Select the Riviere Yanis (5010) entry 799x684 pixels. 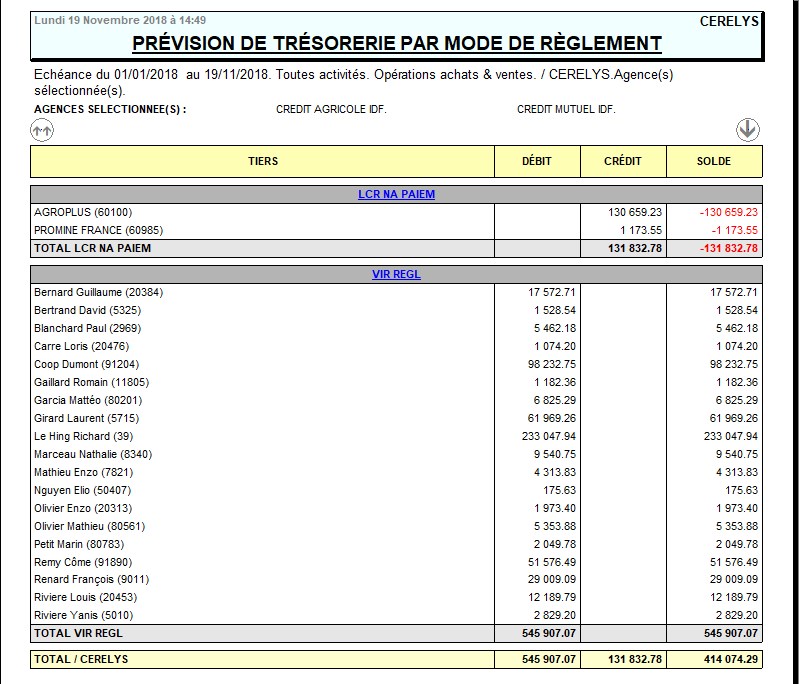pyautogui.click(x=83, y=615)
